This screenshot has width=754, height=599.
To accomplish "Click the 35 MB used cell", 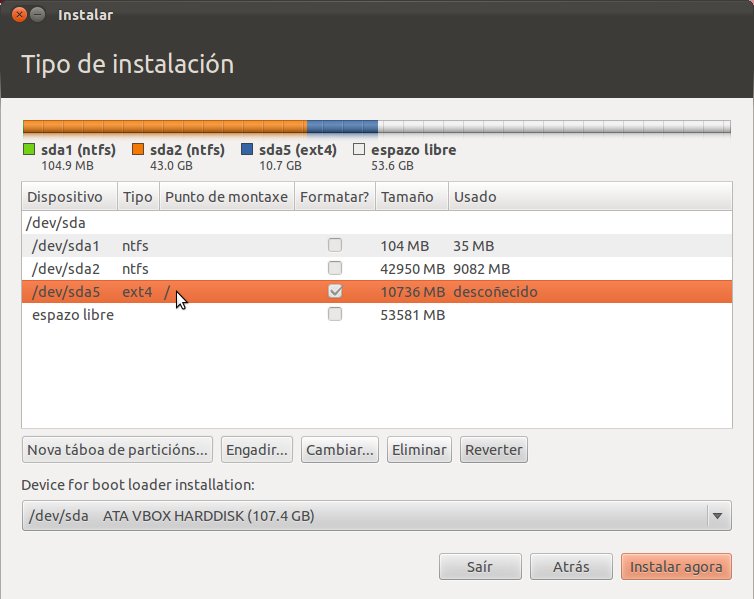I will click(473, 246).
